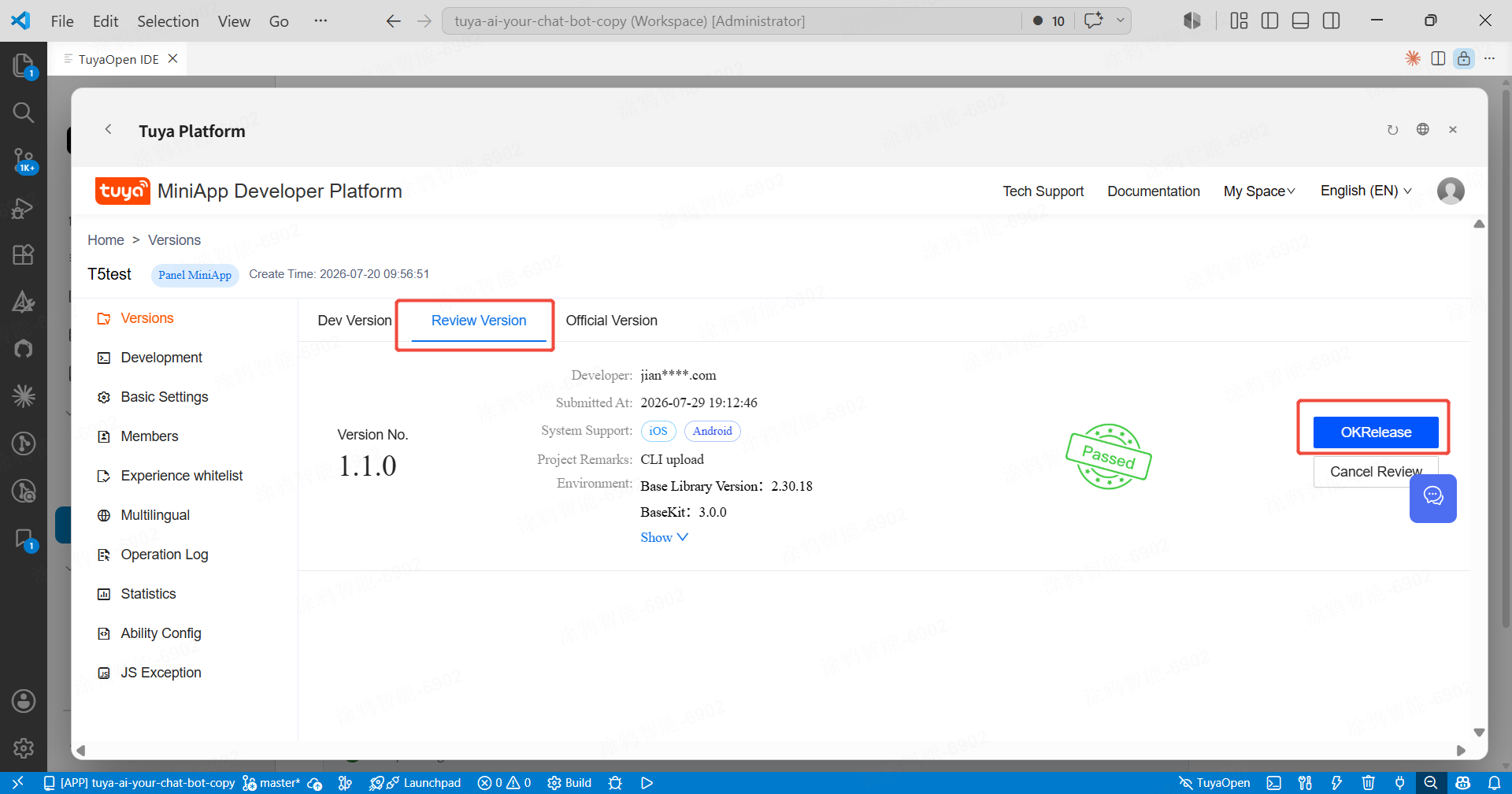Toggle the editor group lock icon
The image size is (1512, 794).
point(1463,58)
